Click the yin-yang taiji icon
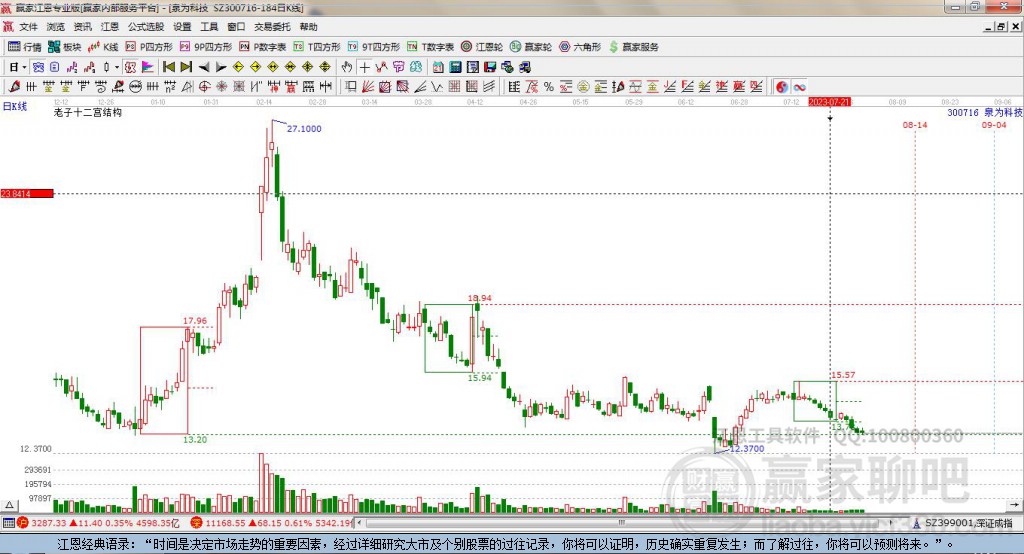1024x554 pixels. coord(782,86)
